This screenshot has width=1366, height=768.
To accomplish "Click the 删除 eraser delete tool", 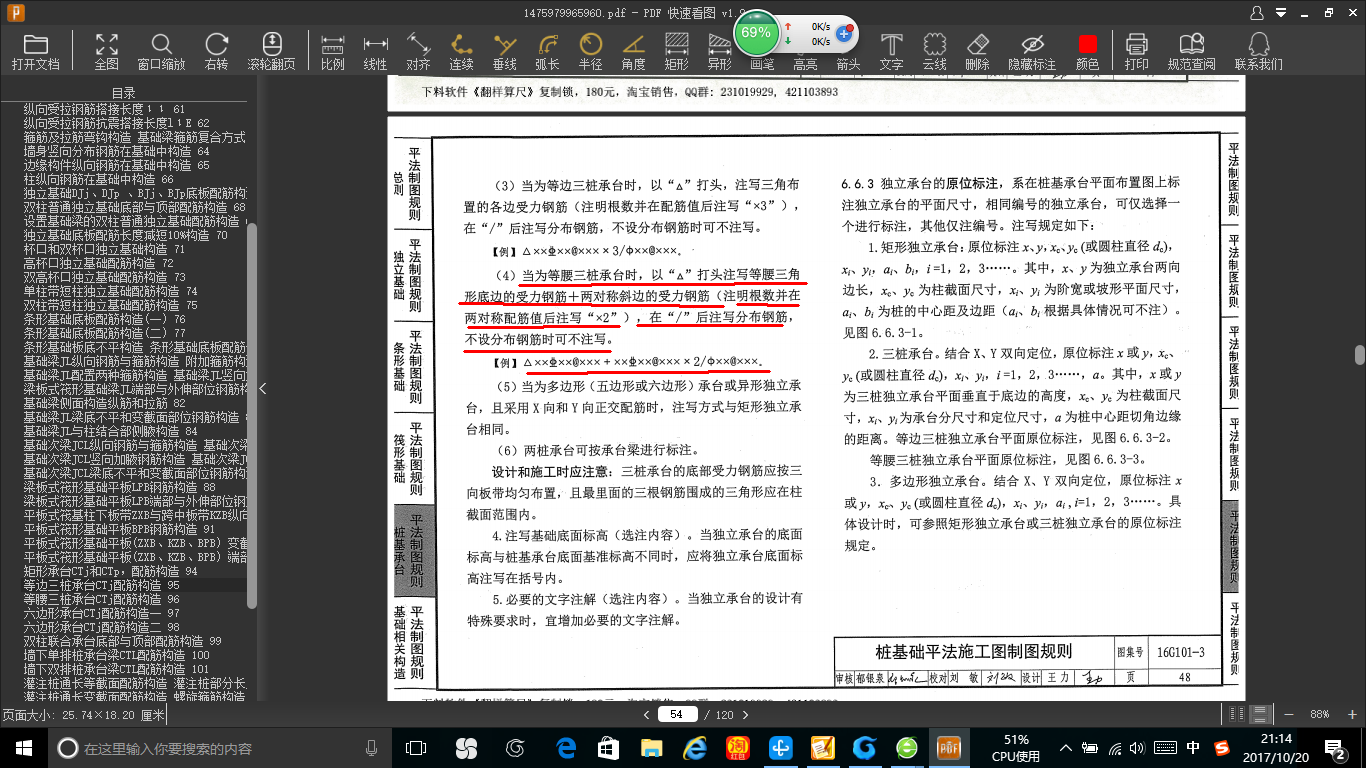I will tap(977, 51).
